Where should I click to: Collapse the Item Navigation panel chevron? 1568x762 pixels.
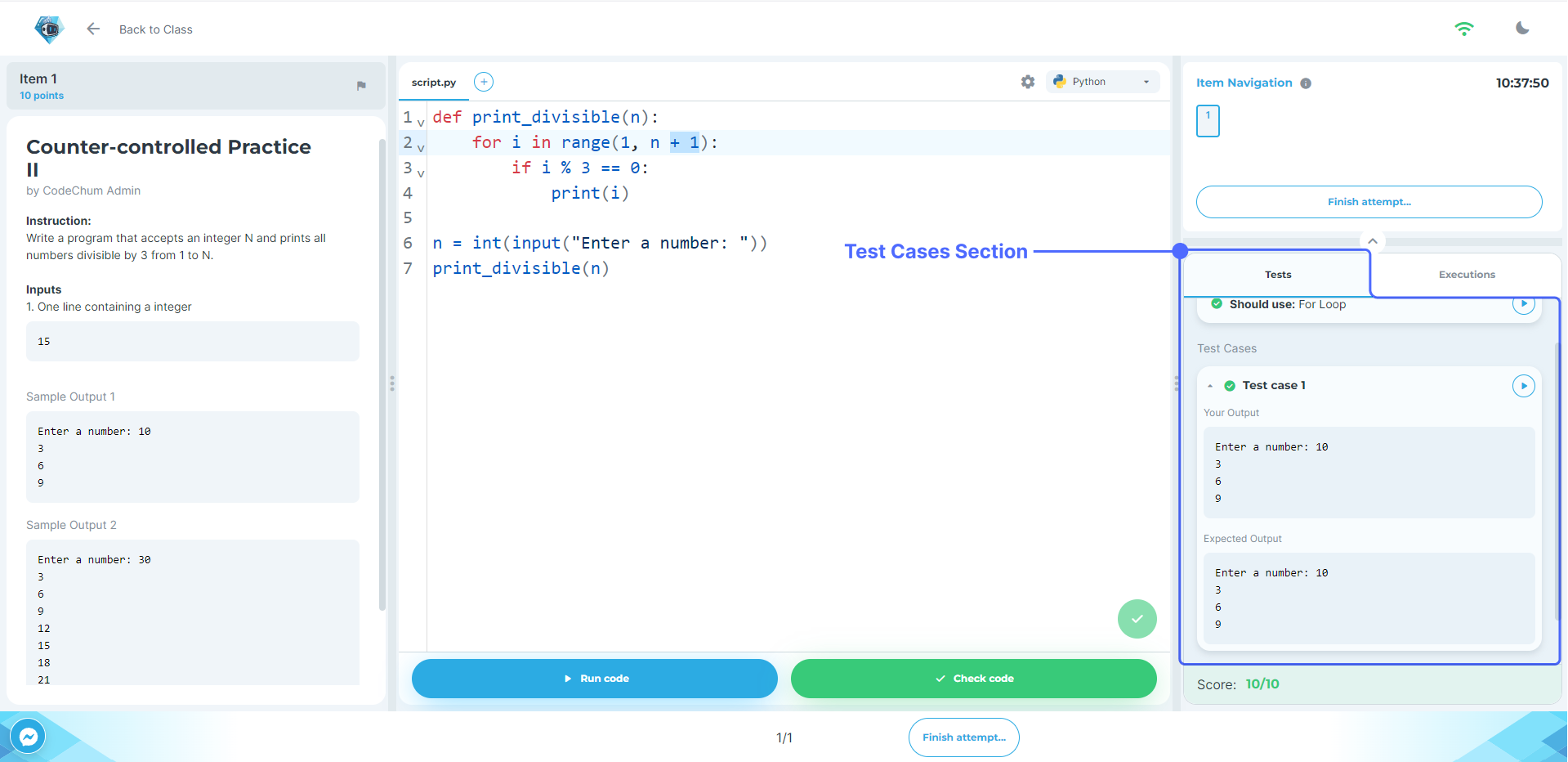coord(1373,241)
